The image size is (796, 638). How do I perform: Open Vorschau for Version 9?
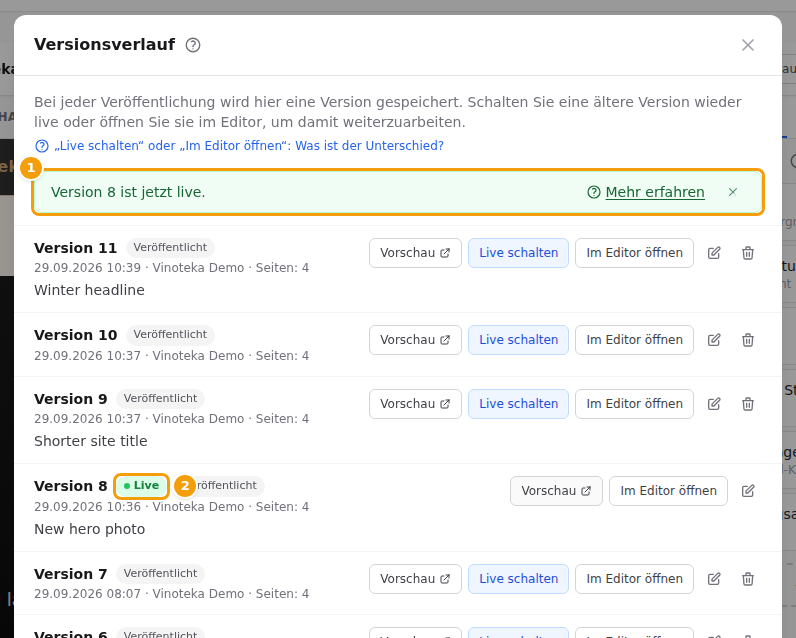tap(415, 404)
